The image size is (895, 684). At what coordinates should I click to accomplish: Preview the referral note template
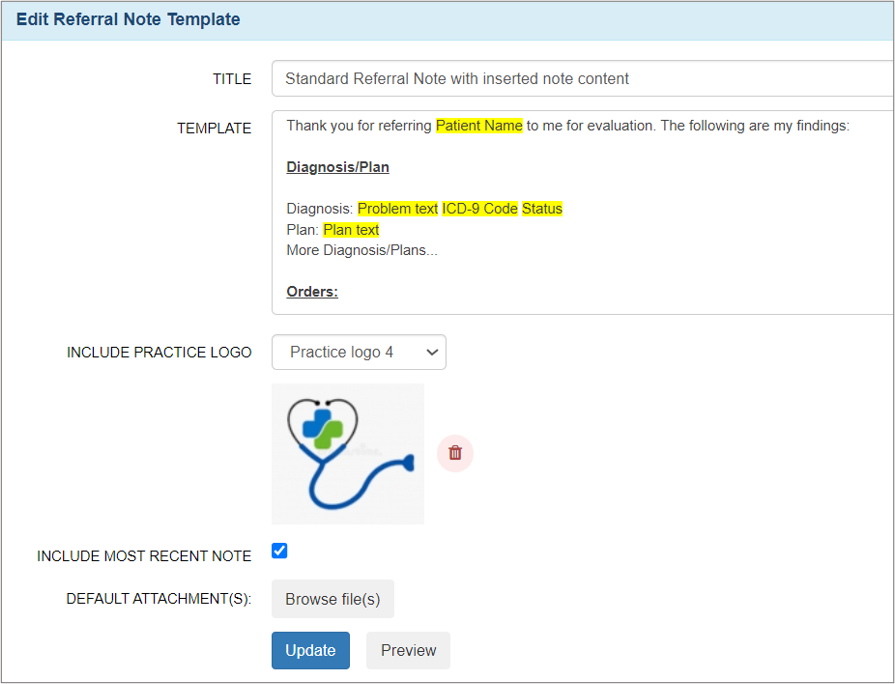(x=408, y=650)
